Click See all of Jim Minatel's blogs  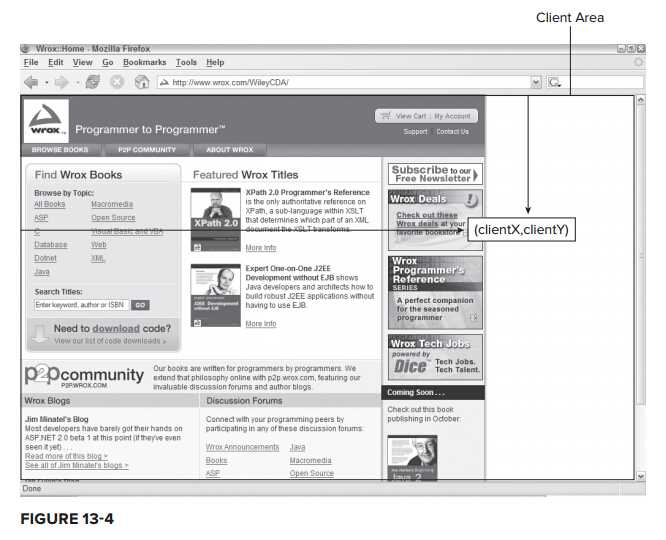pos(76,466)
